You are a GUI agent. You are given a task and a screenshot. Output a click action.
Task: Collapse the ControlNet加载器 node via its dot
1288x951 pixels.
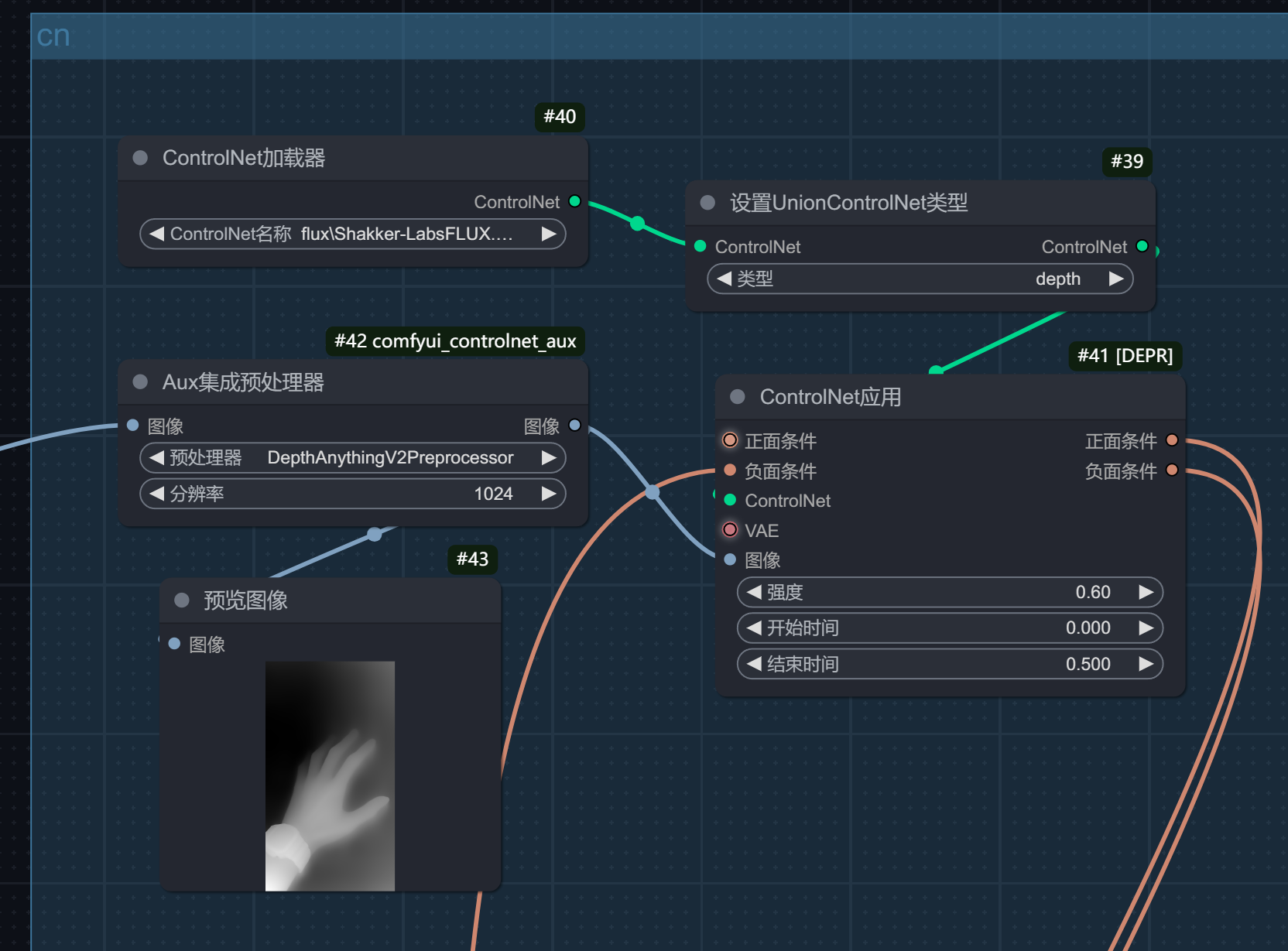[x=140, y=158]
